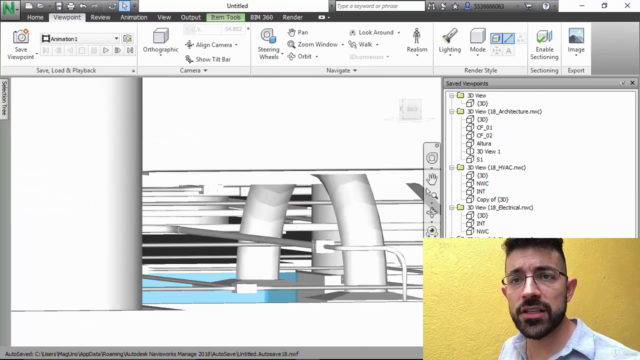Select the CF_01 viewpoint

click(484, 127)
